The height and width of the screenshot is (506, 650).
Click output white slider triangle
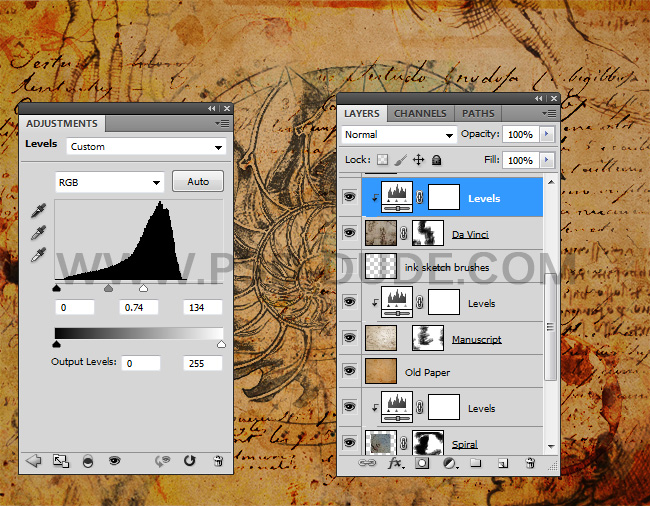(221, 344)
